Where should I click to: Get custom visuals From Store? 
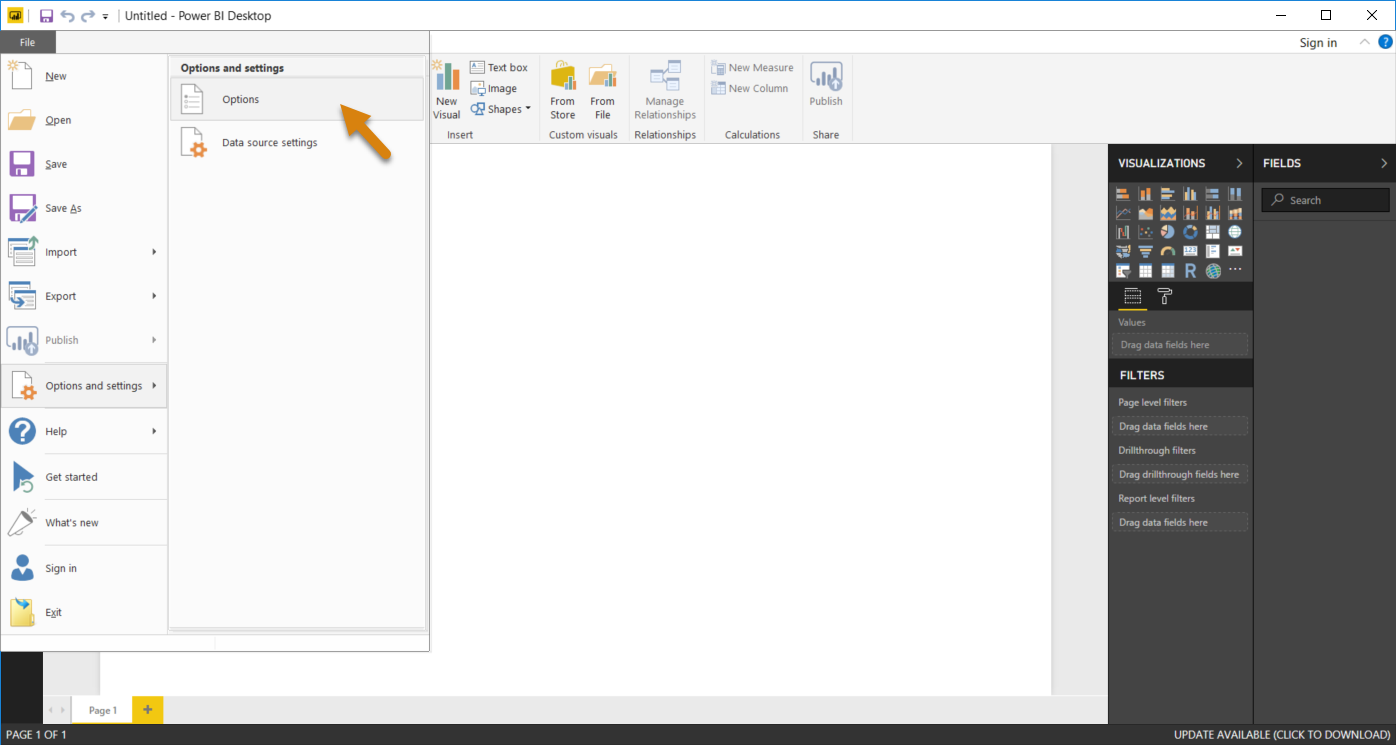(563, 91)
